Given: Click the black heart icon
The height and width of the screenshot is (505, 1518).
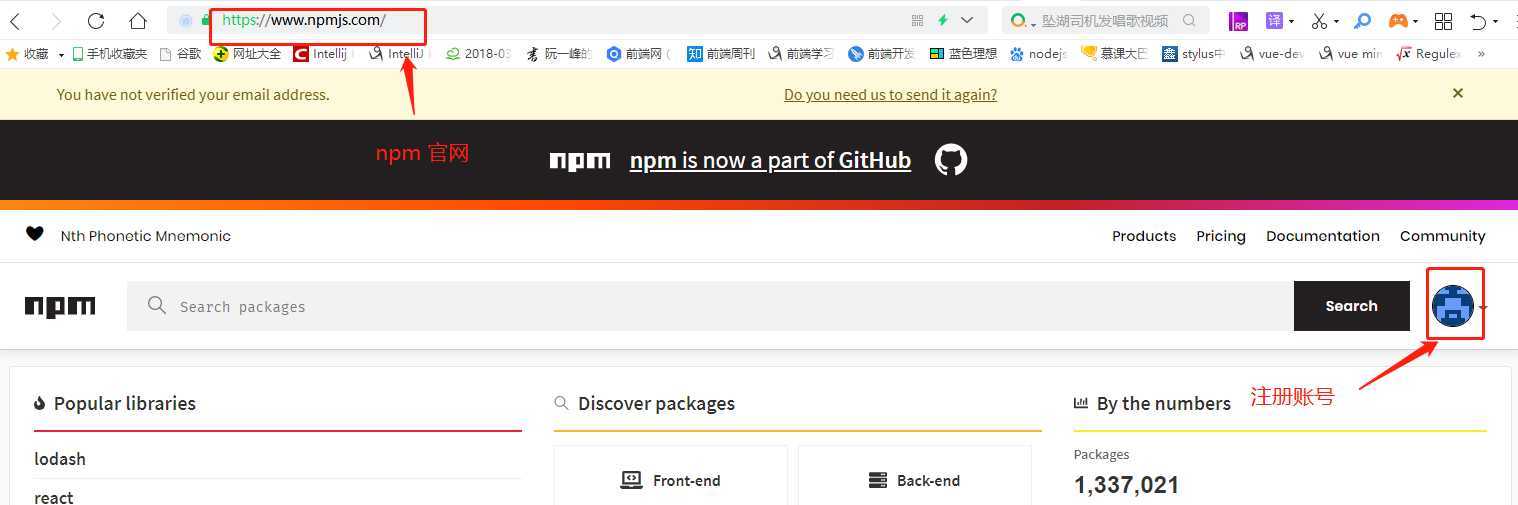Looking at the screenshot, I should [35, 234].
